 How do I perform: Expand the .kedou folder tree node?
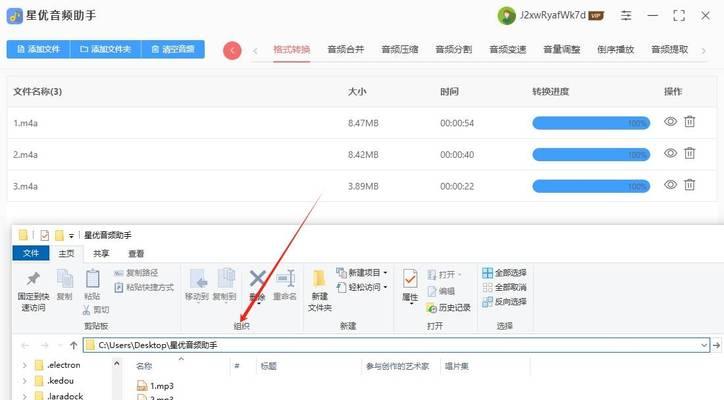(24, 381)
